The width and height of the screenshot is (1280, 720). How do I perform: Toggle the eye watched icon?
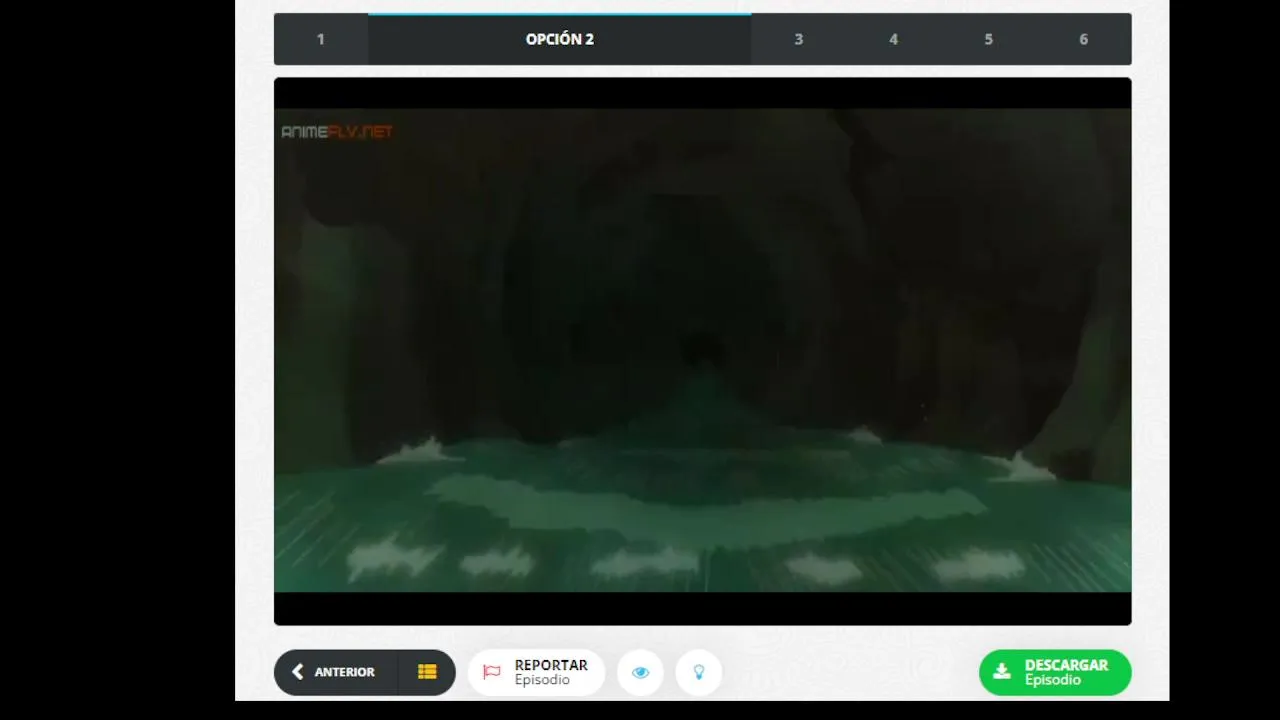[x=641, y=672]
